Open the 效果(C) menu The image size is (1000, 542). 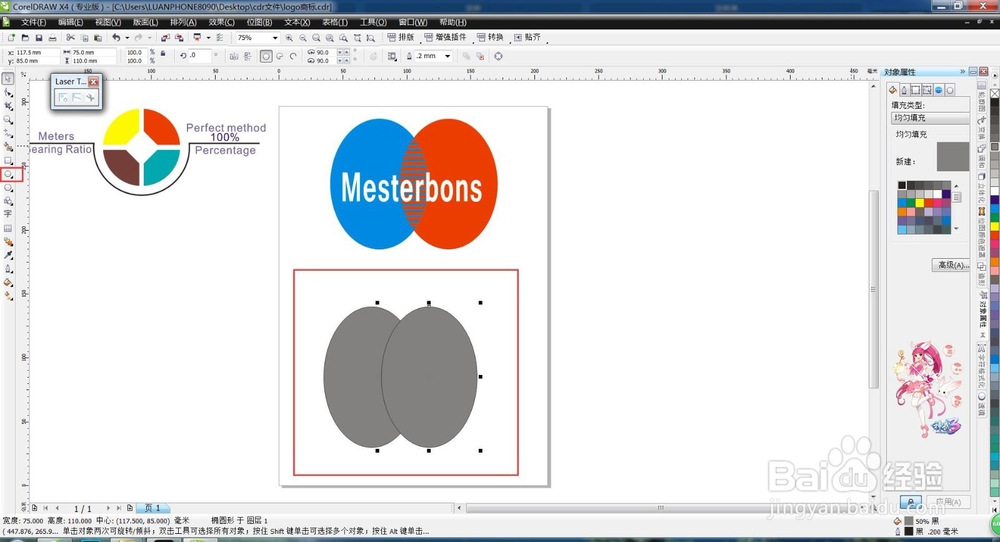pyautogui.click(x=221, y=22)
